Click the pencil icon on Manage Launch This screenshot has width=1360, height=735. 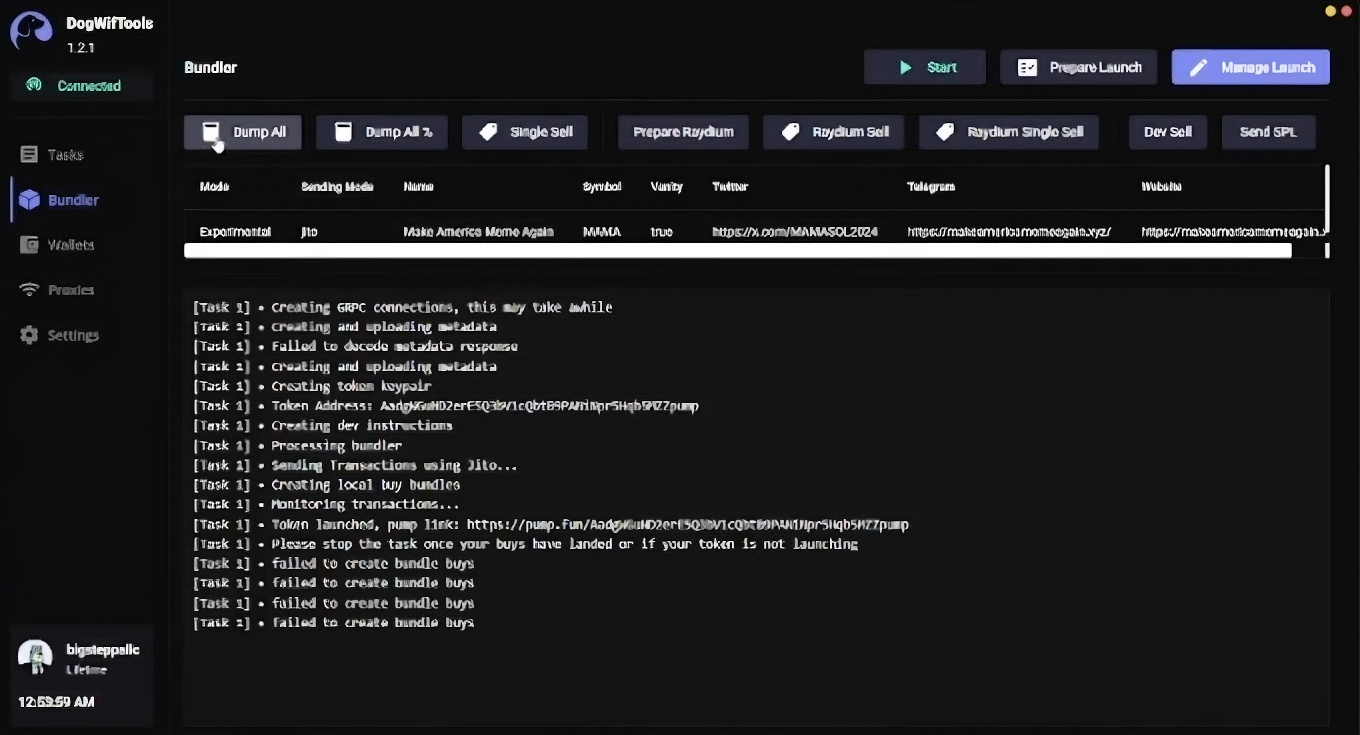click(1198, 67)
